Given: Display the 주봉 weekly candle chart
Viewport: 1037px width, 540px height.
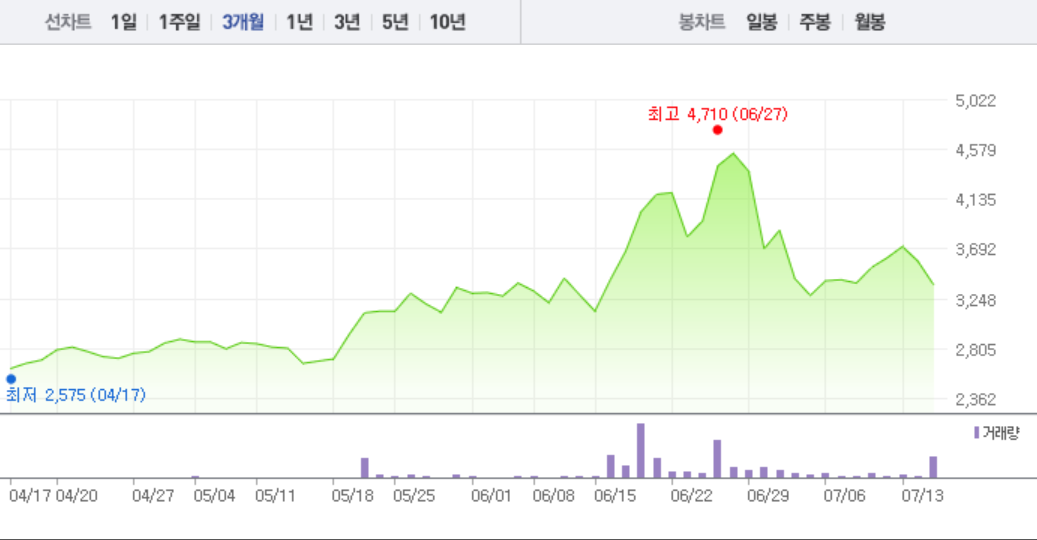Looking at the screenshot, I should tap(814, 22).
